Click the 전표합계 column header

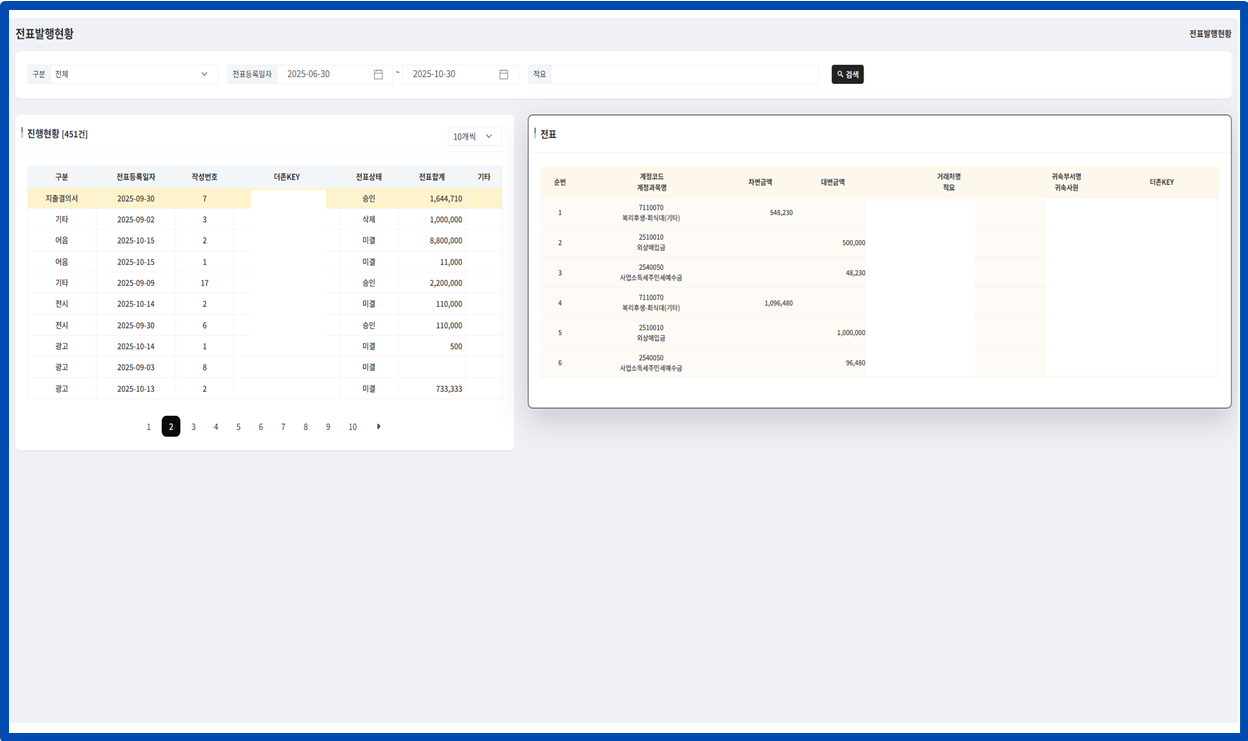click(431, 177)
